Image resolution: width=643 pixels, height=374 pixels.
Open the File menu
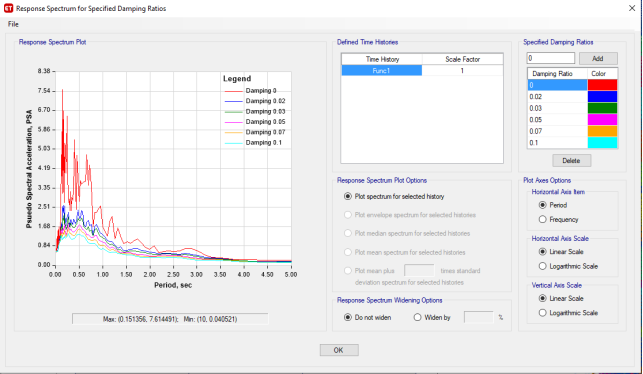coord(13,24)
